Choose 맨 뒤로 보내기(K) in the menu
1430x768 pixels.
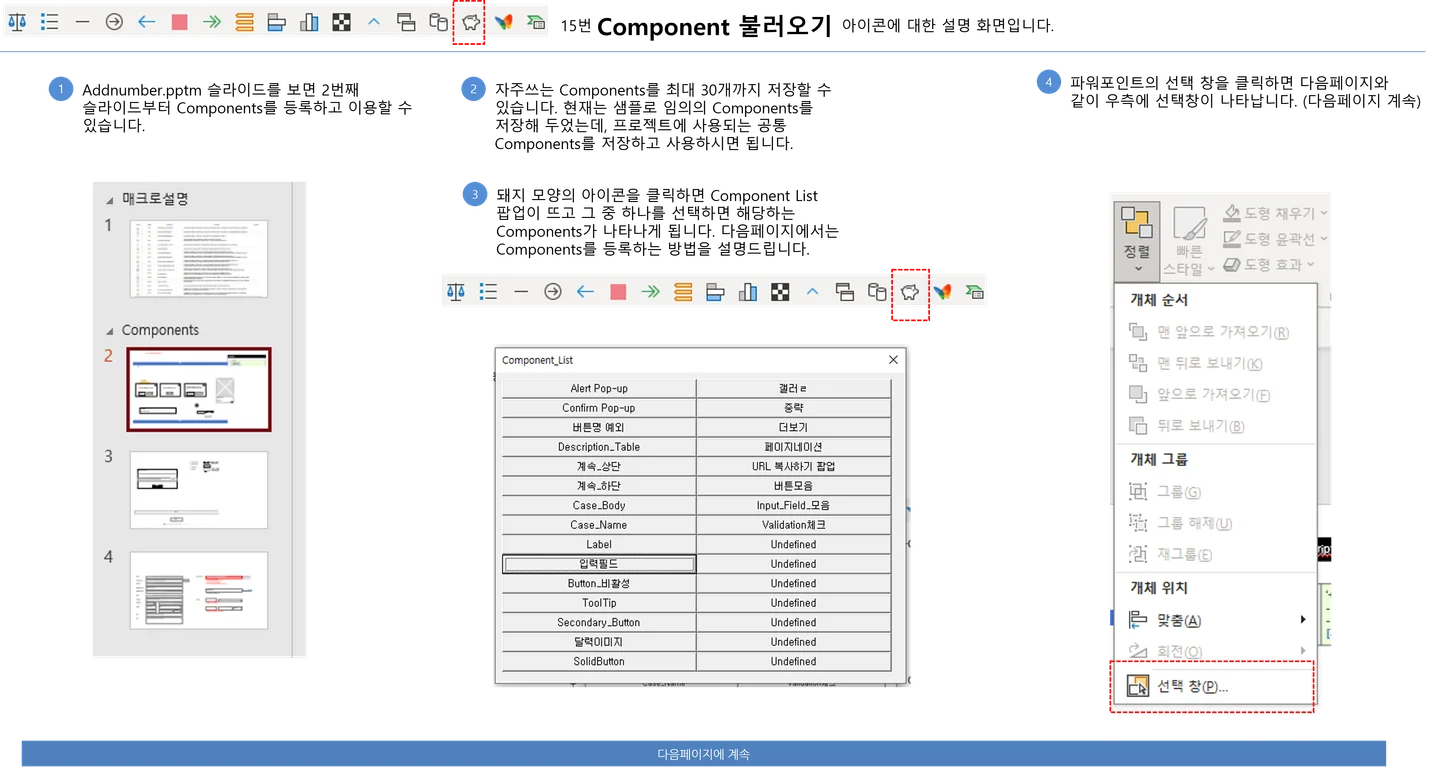tap(1216, 363)
